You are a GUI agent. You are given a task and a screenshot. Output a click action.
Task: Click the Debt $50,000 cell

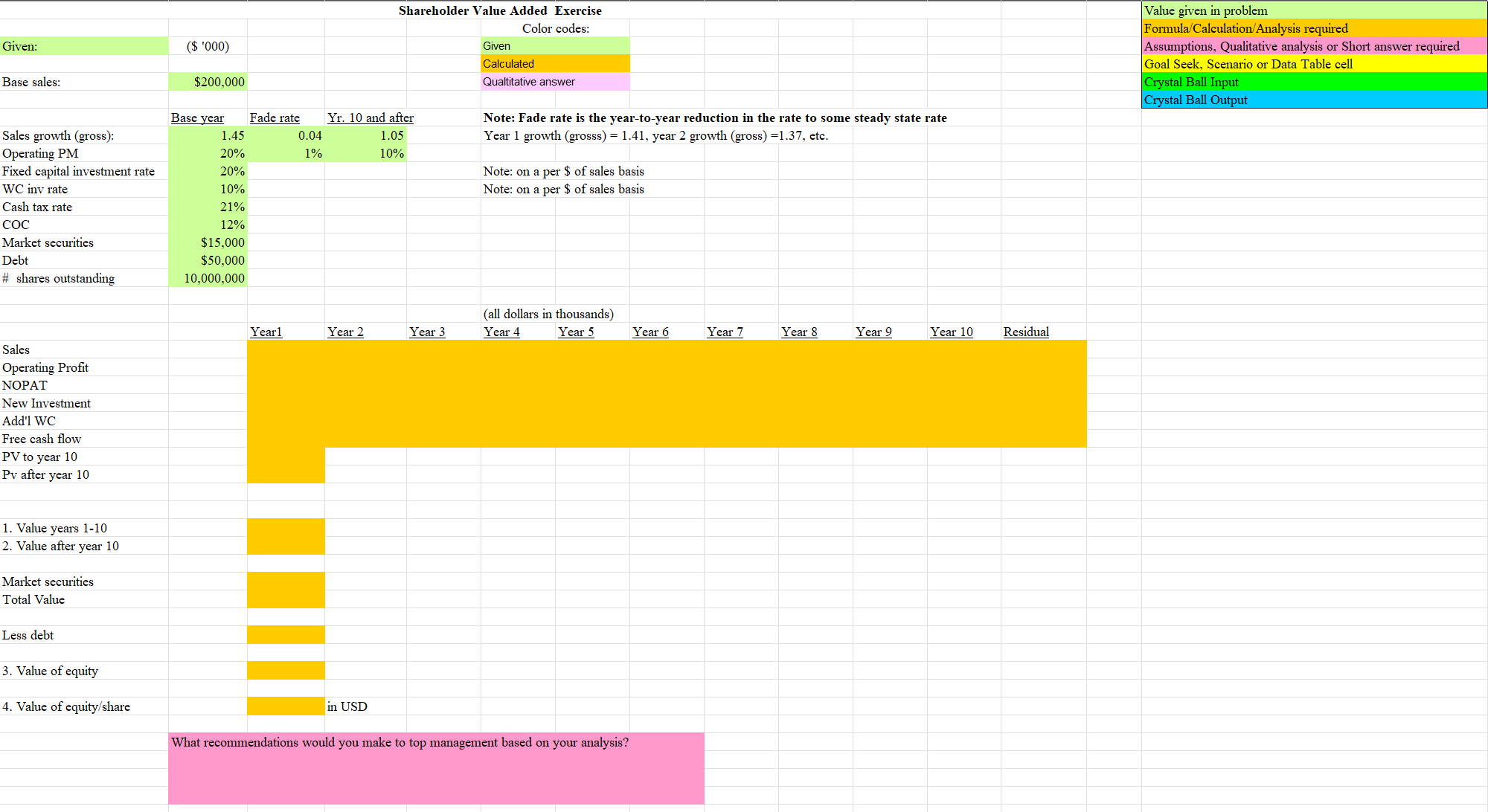click(208, 260)
